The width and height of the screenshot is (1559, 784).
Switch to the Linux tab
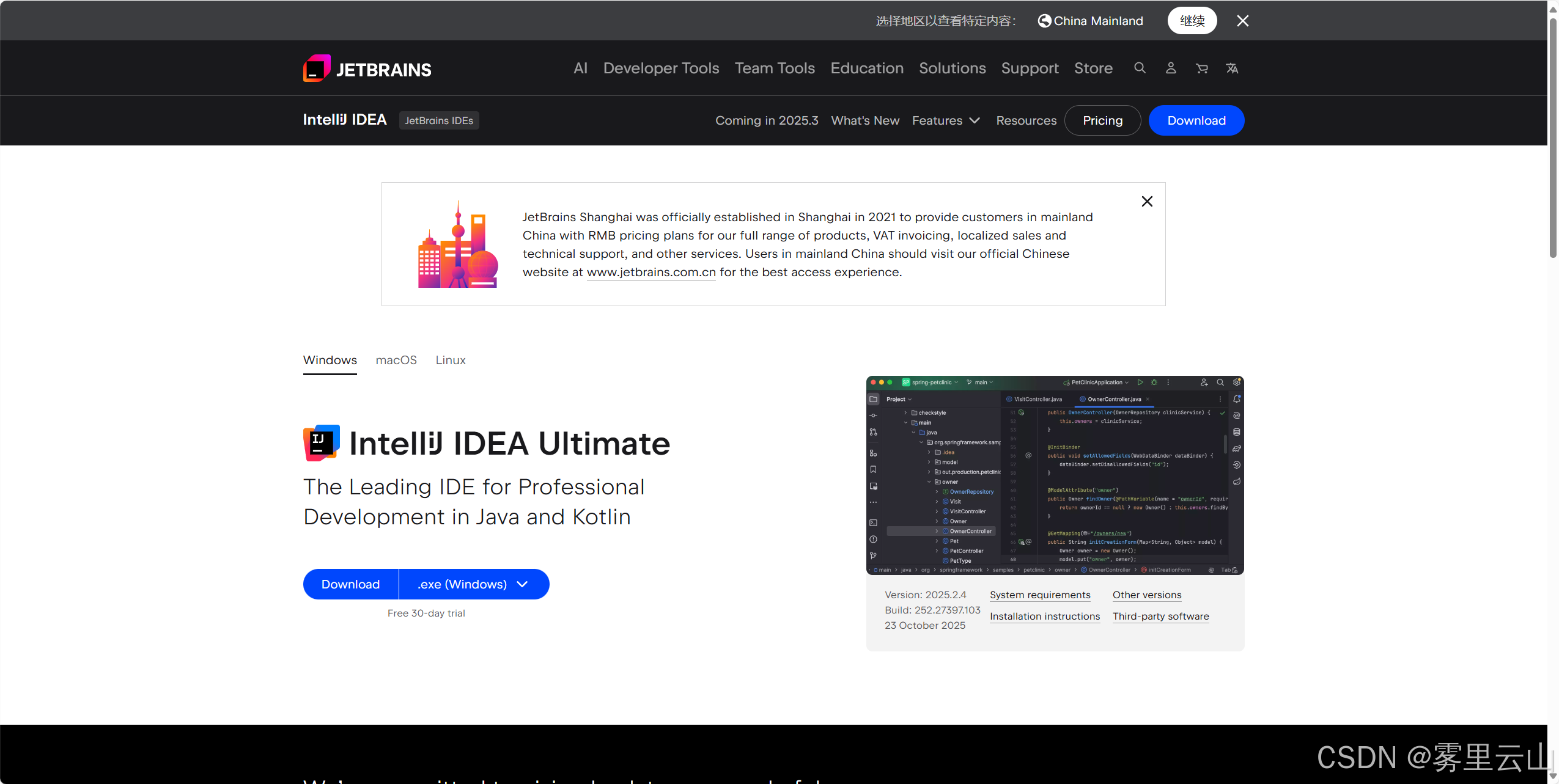point(451,360)
